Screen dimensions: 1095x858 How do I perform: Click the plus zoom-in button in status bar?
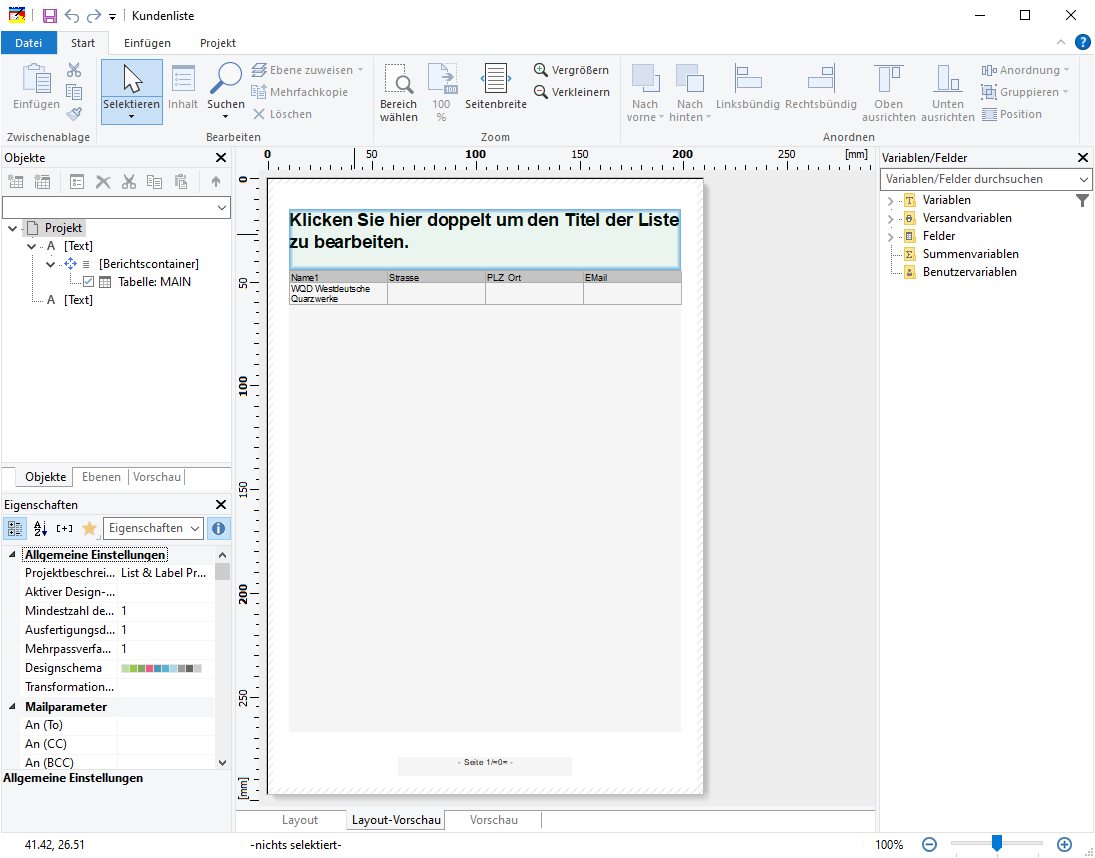1064,845
